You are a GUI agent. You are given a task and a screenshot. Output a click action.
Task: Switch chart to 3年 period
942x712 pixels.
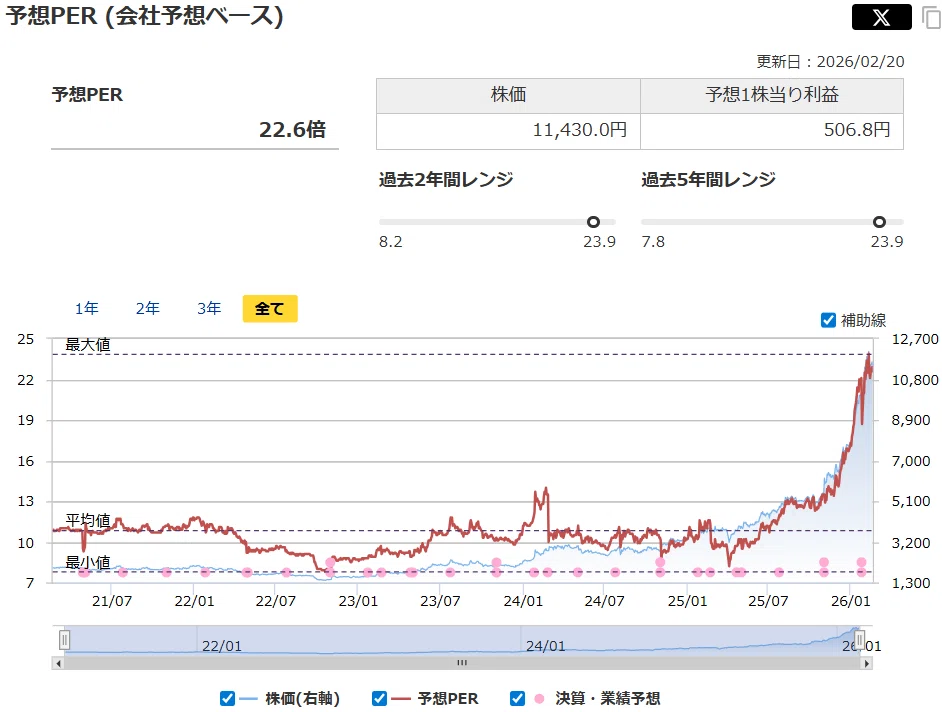209,308
